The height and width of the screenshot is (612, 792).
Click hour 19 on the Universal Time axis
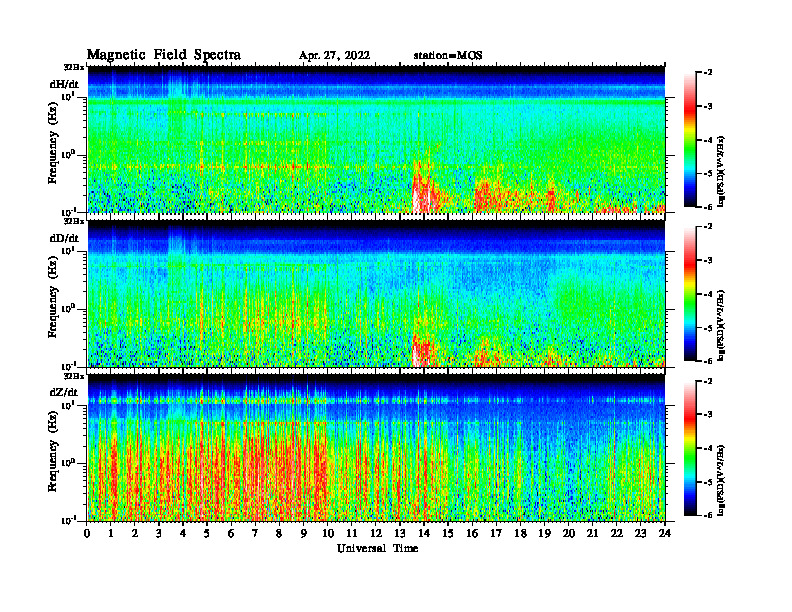[544, 534]
